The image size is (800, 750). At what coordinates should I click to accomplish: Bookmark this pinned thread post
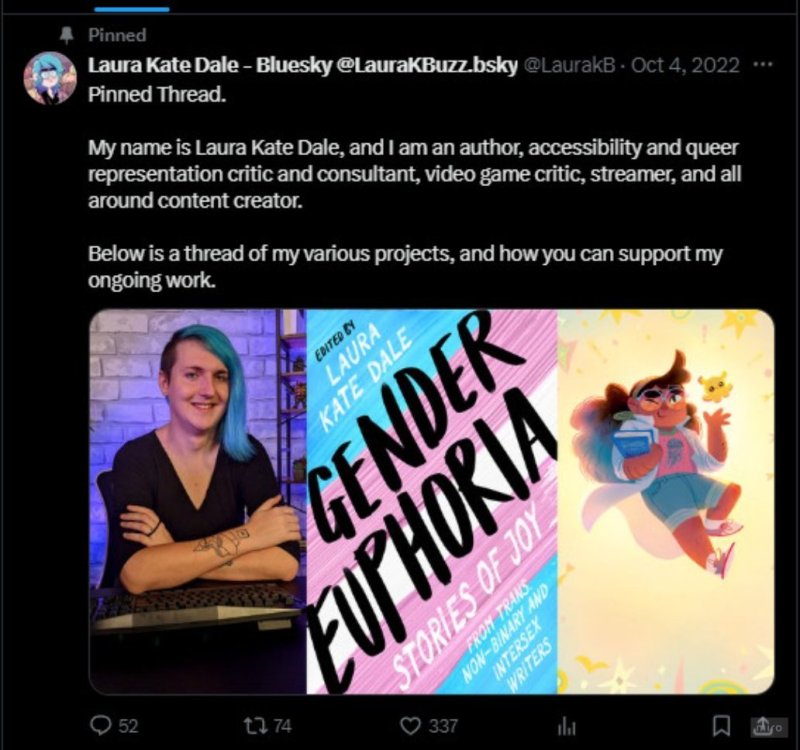coord(721,726)
